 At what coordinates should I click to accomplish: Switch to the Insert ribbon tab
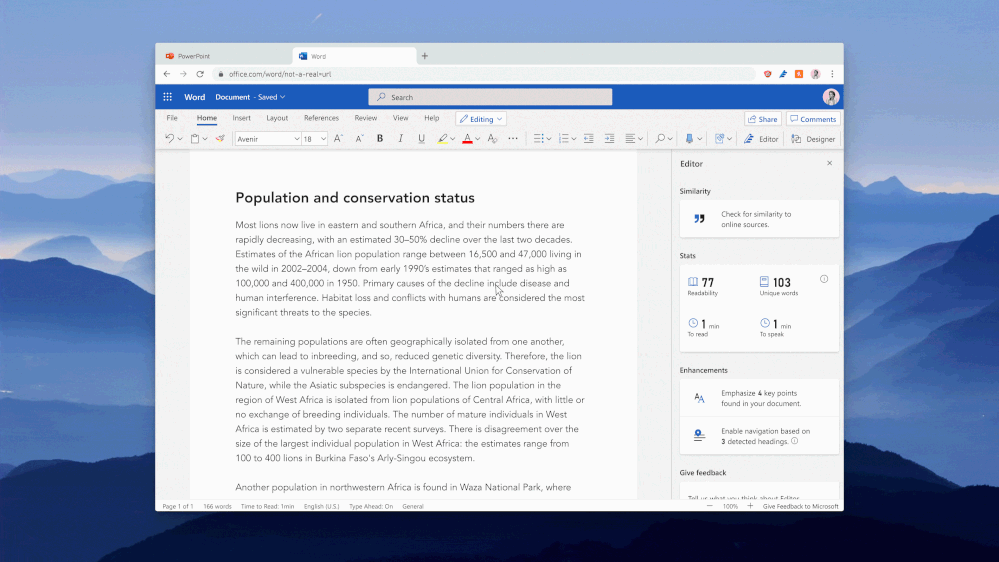[242, 118]
